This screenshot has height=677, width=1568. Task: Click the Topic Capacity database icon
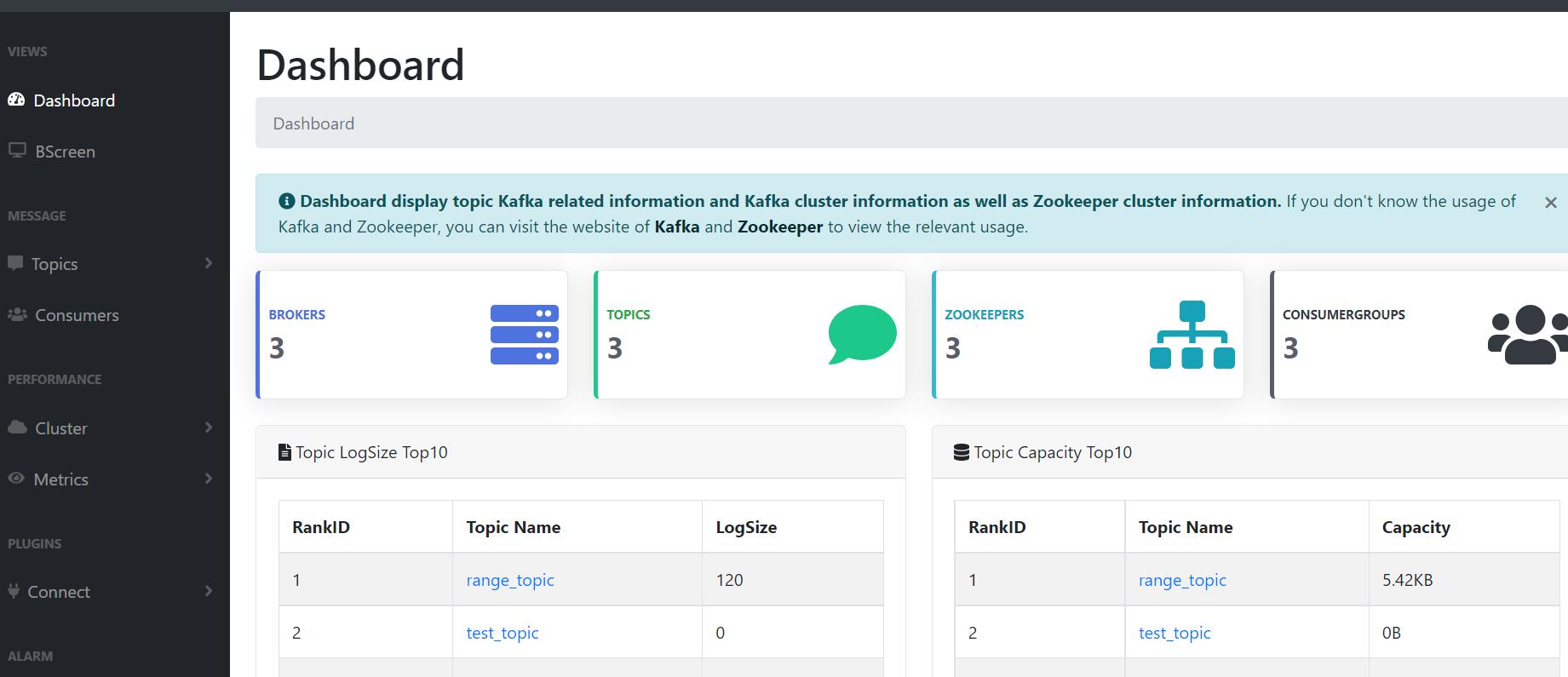pos(961,453)
